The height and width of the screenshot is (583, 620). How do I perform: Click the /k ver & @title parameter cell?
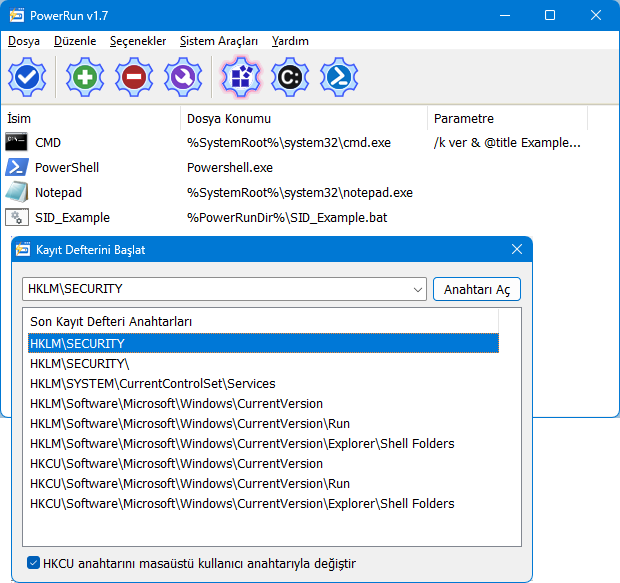(507, 142)
